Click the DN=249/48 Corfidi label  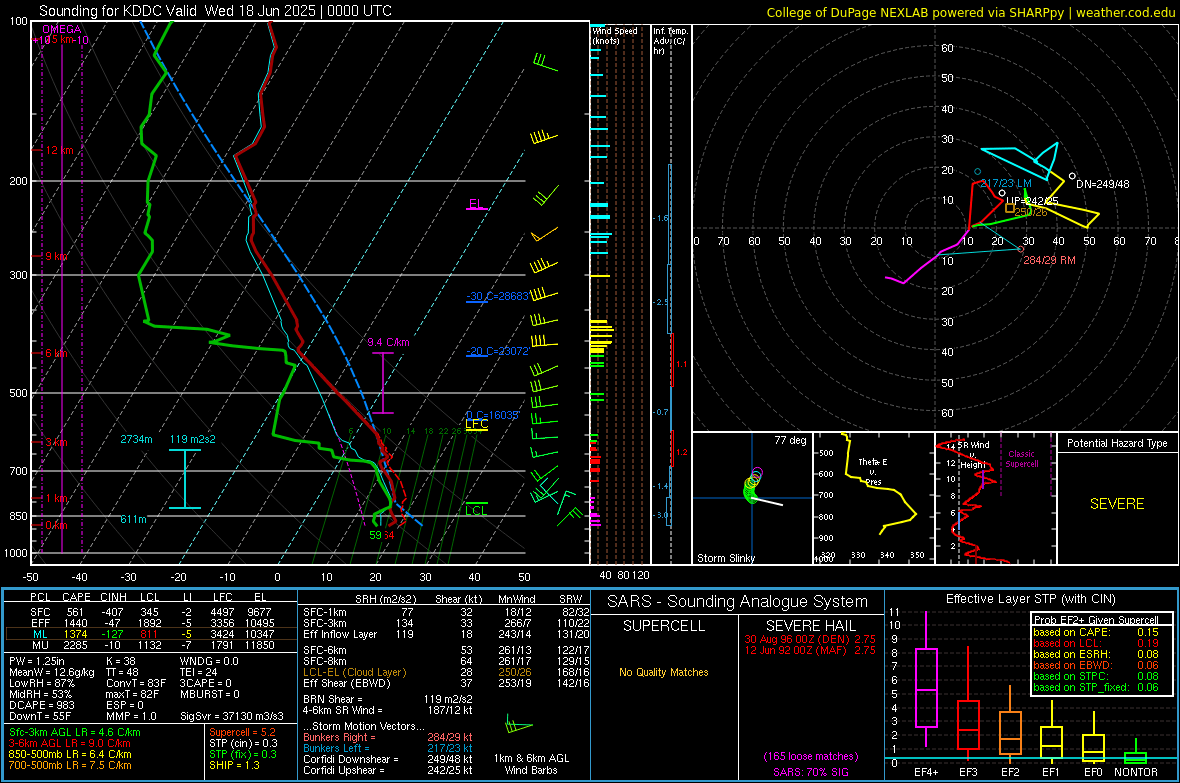(1102, 184)
